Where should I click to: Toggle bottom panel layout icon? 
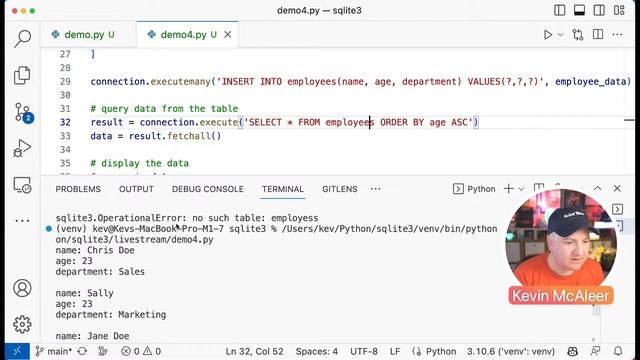579,10
